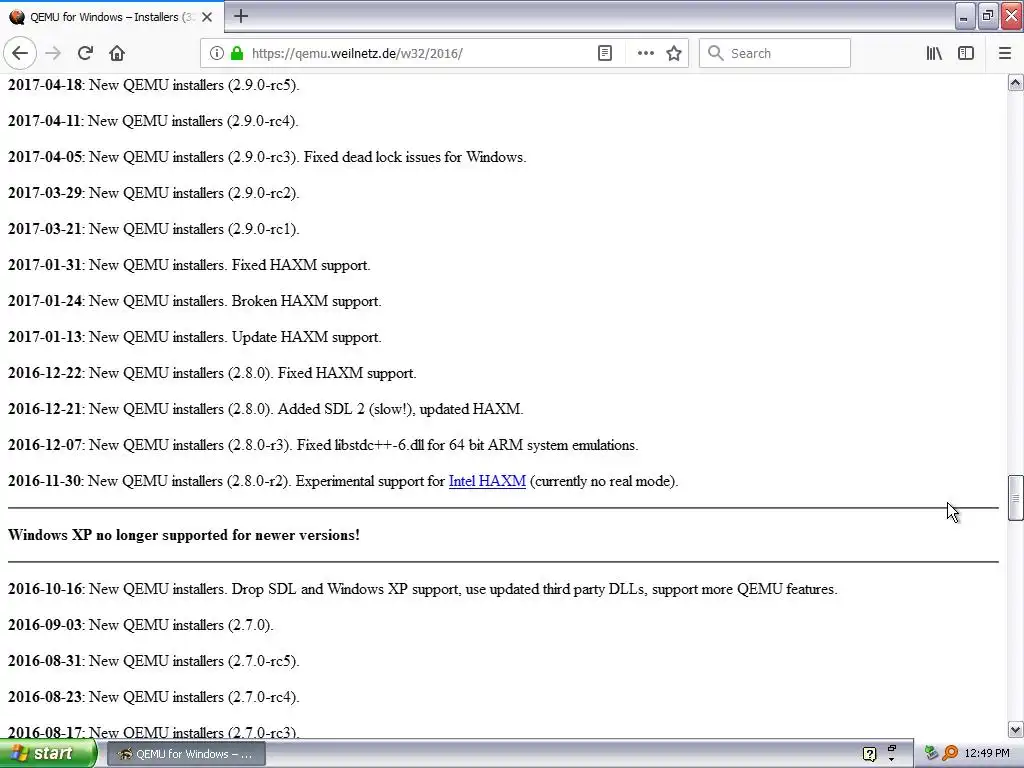Click the date 2016-10-16
The width and height of the screenshot is (1024, 768).
(x=44, y=589)
